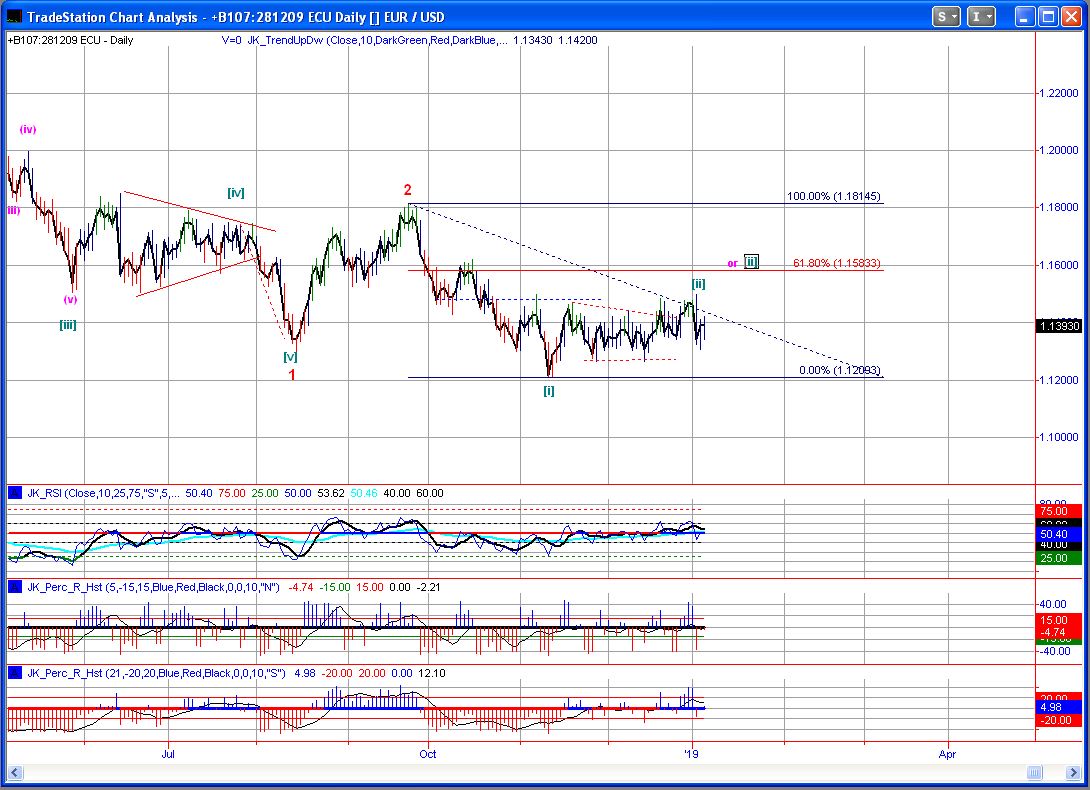Viewport: 1090px width, 790px height.
Task: Click the Oct date axis label
Action: click(x=428, y=754)
